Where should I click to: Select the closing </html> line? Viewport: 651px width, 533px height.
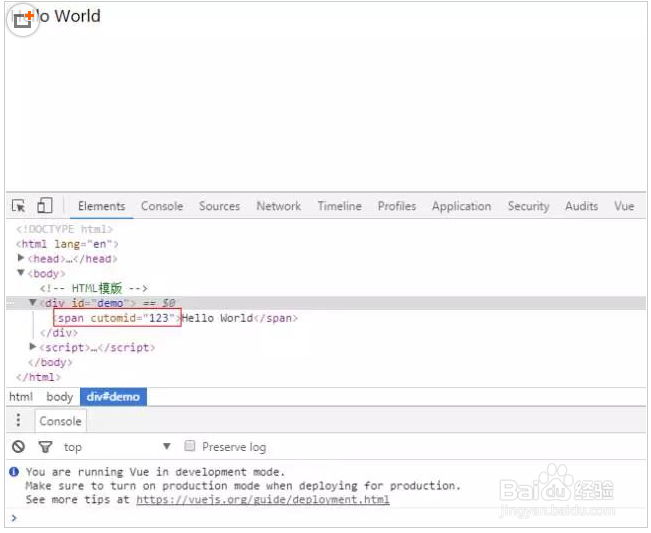(x=38, y=377)
